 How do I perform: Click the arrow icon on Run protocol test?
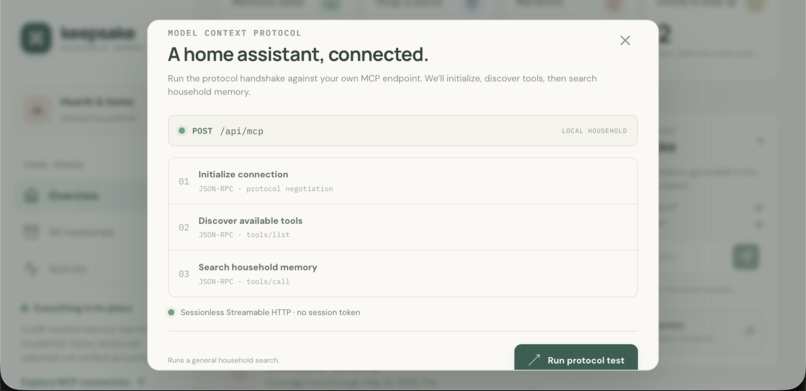[x=534, y=360]
